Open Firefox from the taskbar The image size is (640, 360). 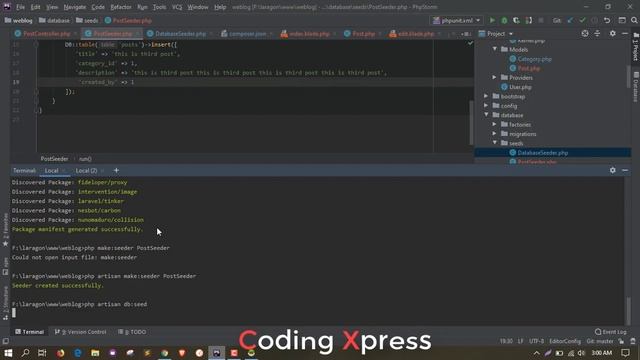60,353
